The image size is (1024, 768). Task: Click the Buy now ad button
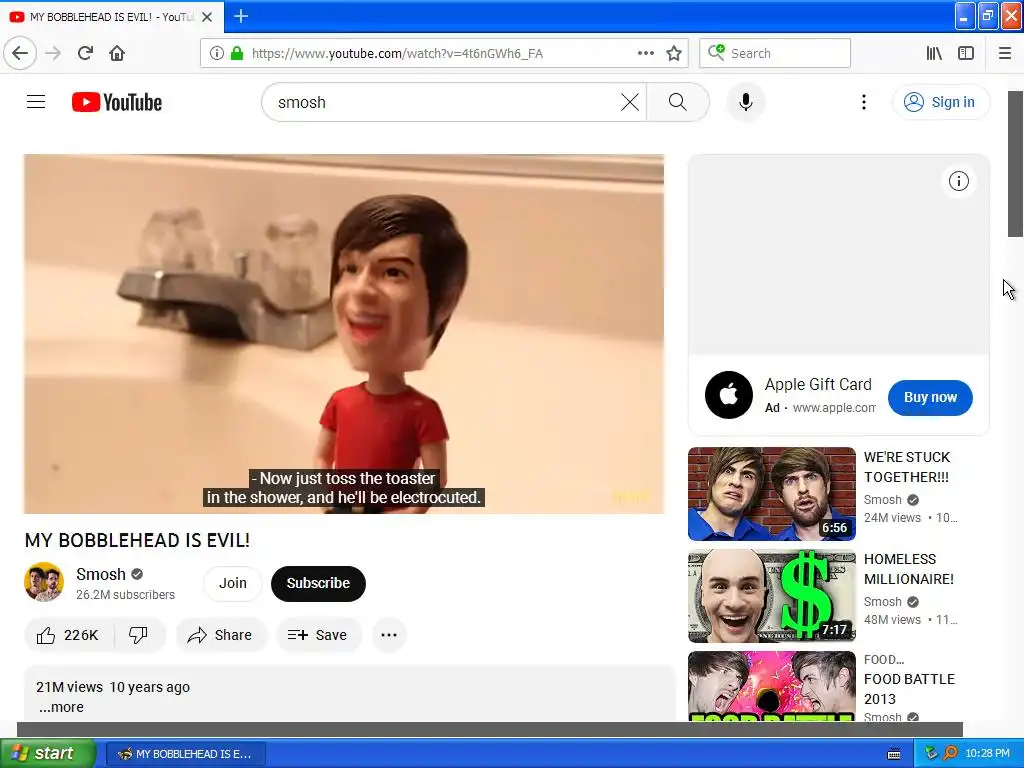coord(930,397)
